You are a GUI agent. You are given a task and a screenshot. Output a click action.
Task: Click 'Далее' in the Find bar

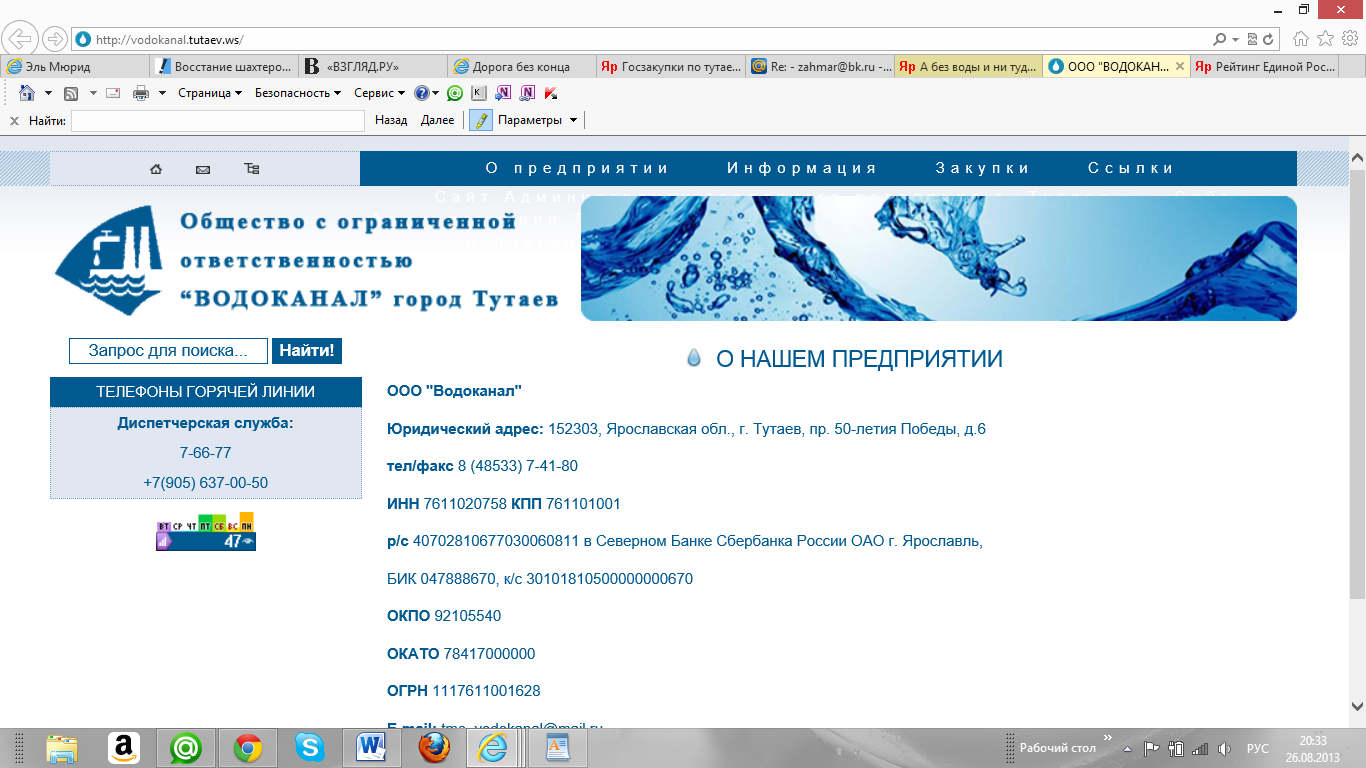coord(437,120)
